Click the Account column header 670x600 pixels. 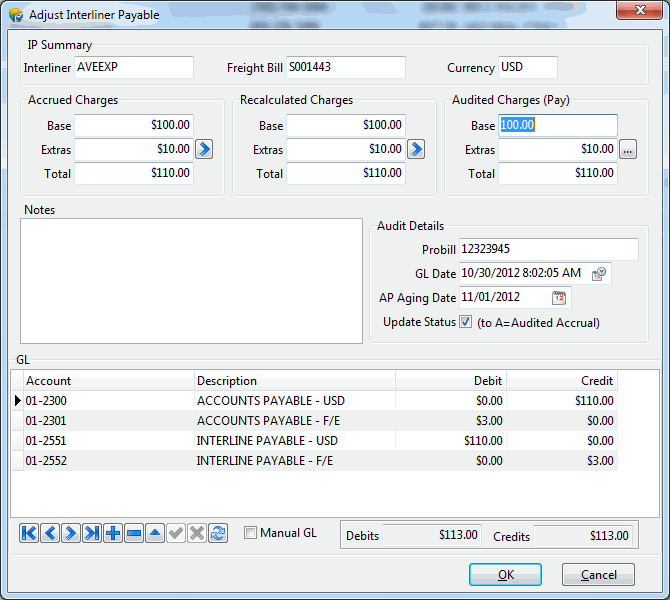pos(109,380)
